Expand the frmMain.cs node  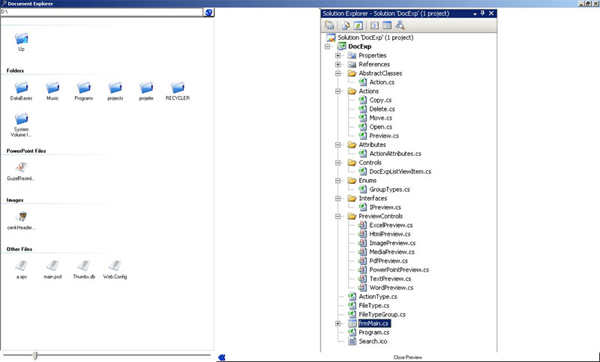pos(338,323)
